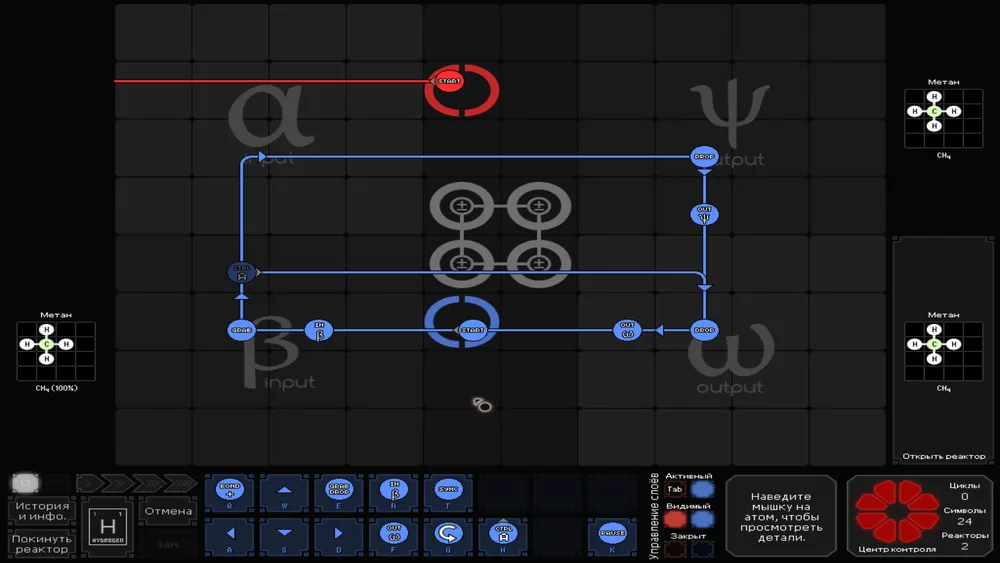Run simulation at triple-chevron speed
Screen dimensions: 1000x563
click(x=149, y=483)
